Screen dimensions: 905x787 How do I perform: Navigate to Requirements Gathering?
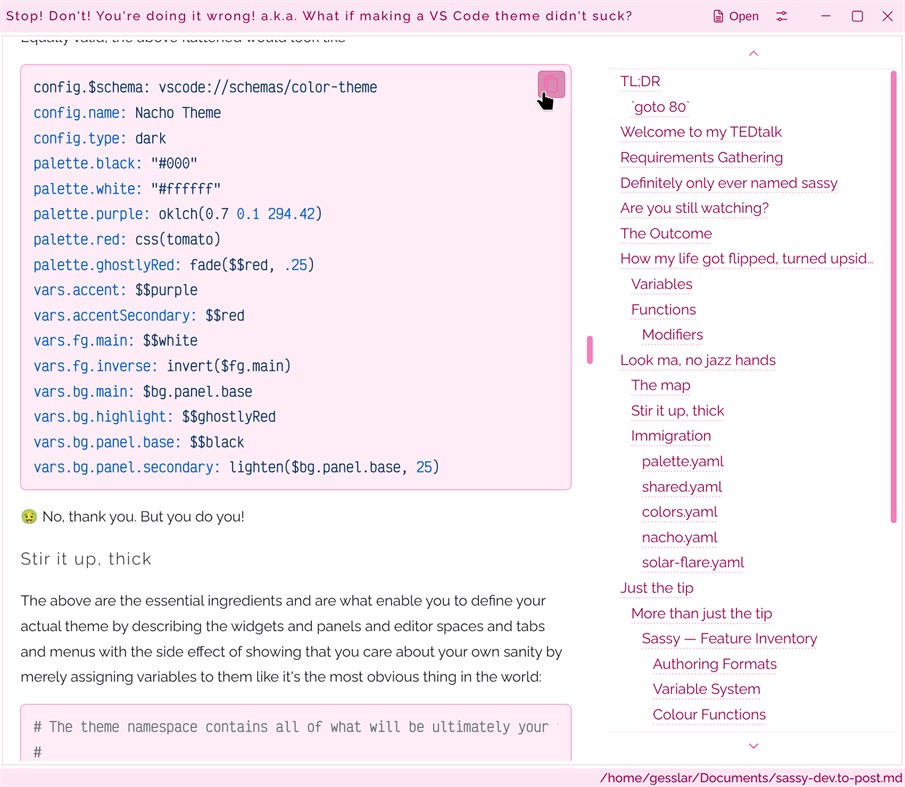(701, 158)
